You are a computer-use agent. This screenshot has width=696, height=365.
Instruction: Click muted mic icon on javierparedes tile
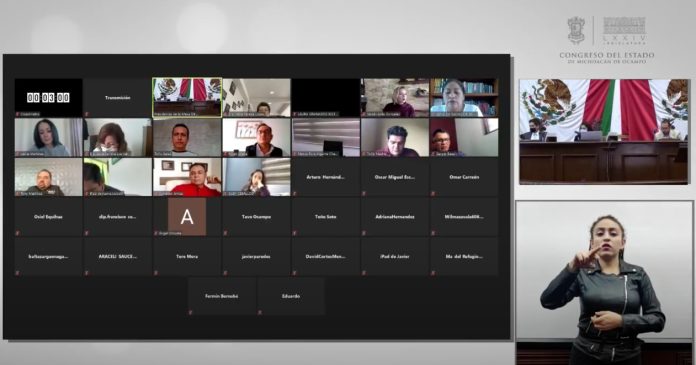[225, 273]
